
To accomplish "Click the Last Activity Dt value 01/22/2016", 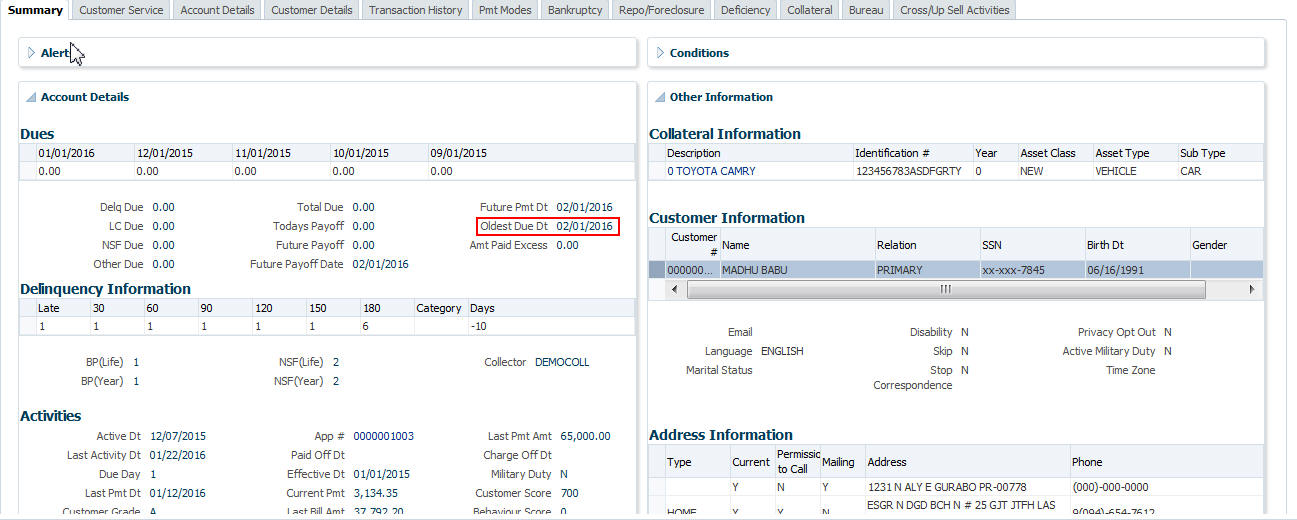I will pos(178,455).
